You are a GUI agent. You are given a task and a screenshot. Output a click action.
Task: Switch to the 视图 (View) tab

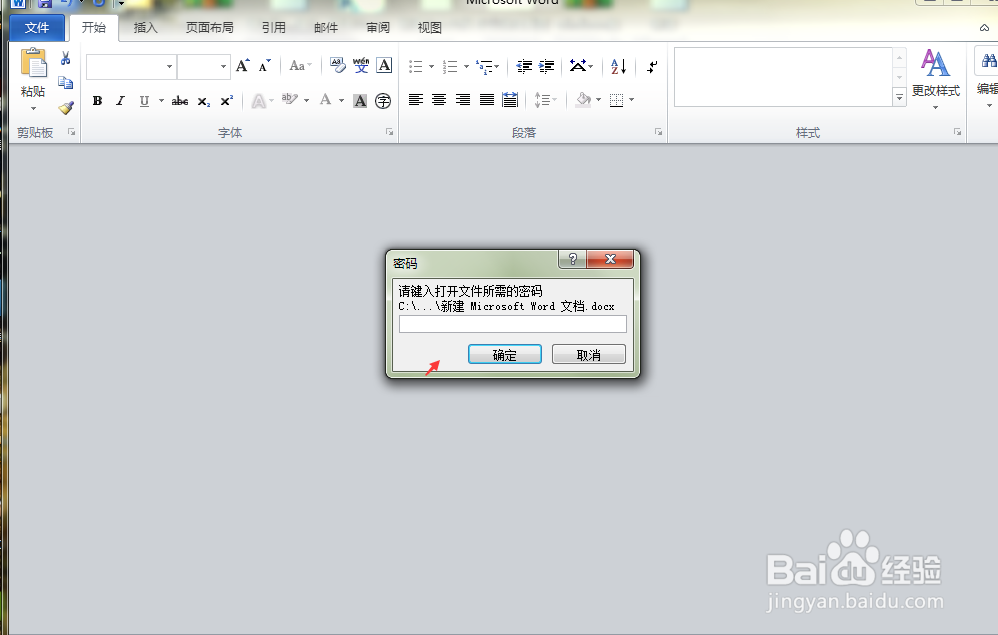pos(430,28)
